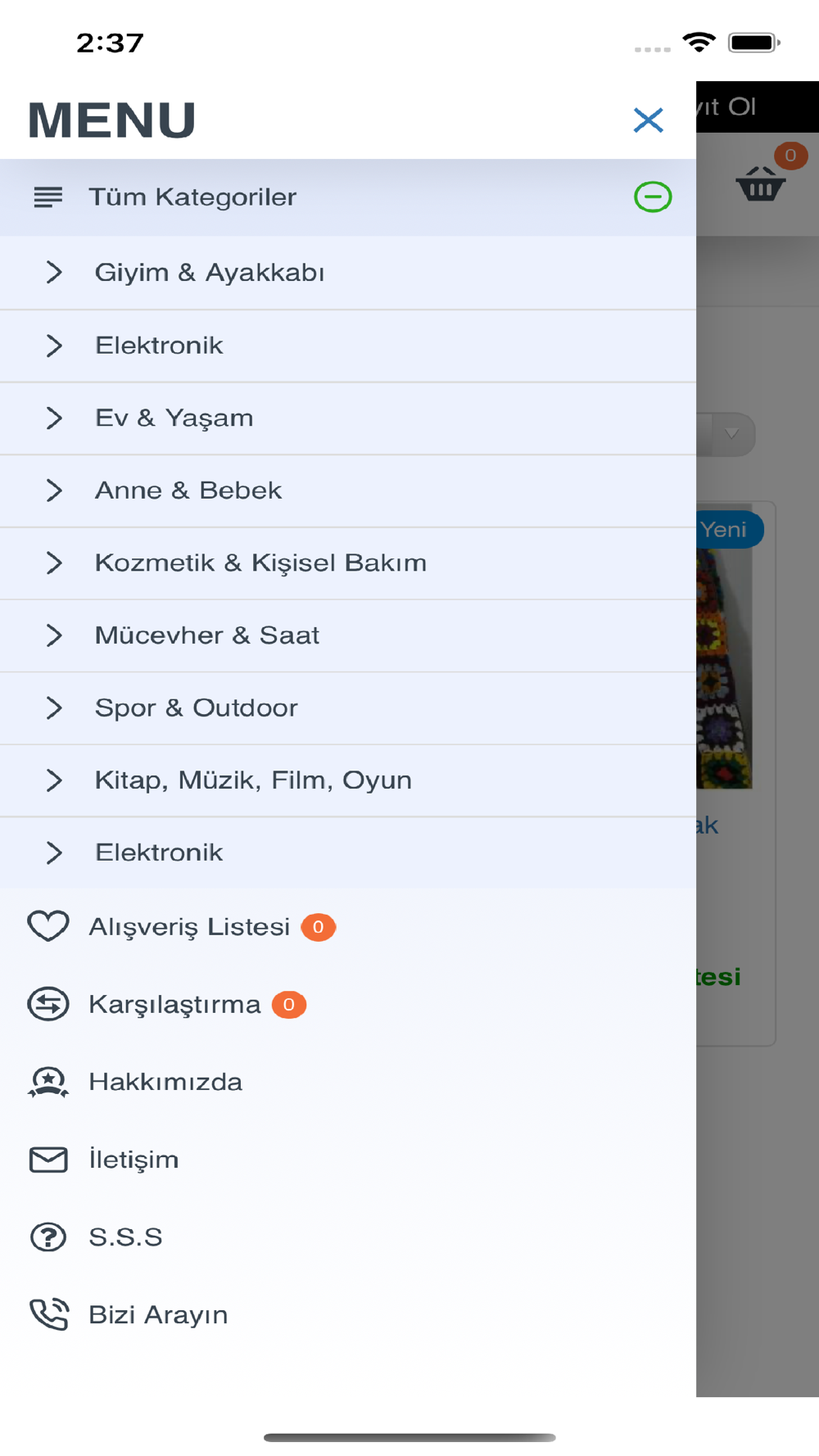Tap the Karşılaştırma swap arrows icon
Image resolution: width=819 pixels, height=1456 pixels.
click(x=48, y=1004)
